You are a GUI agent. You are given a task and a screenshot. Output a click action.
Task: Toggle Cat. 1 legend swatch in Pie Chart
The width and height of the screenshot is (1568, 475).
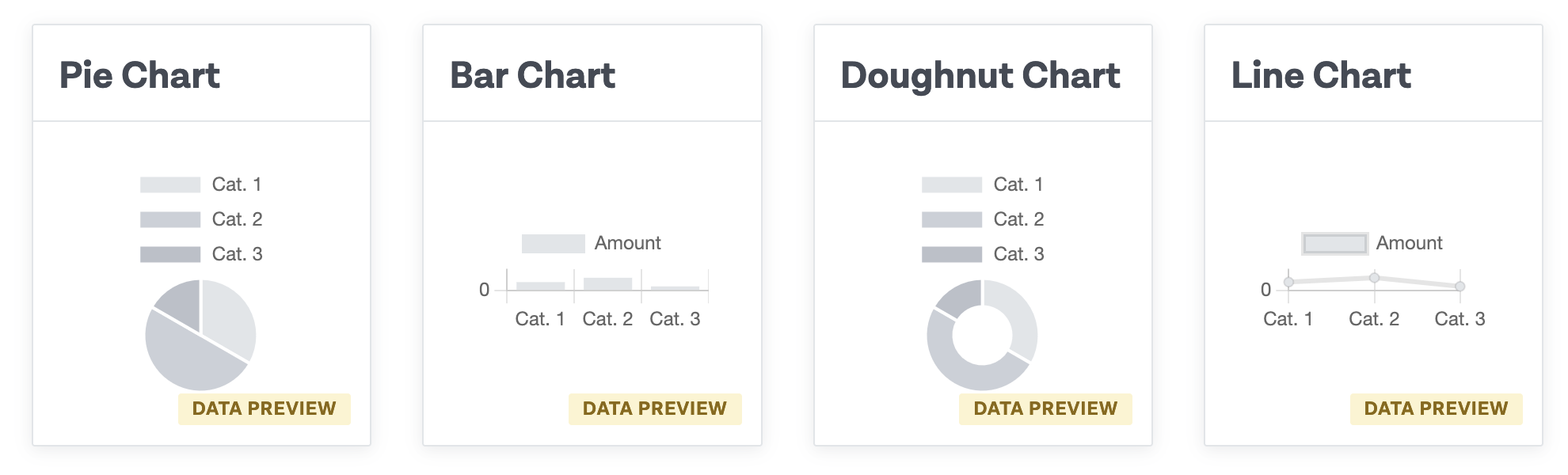click(x=170, y=185)
